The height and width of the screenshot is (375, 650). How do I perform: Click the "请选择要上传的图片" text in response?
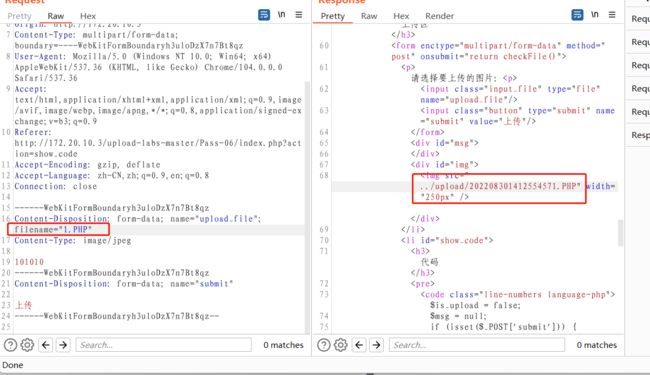(x=453, y=78)
